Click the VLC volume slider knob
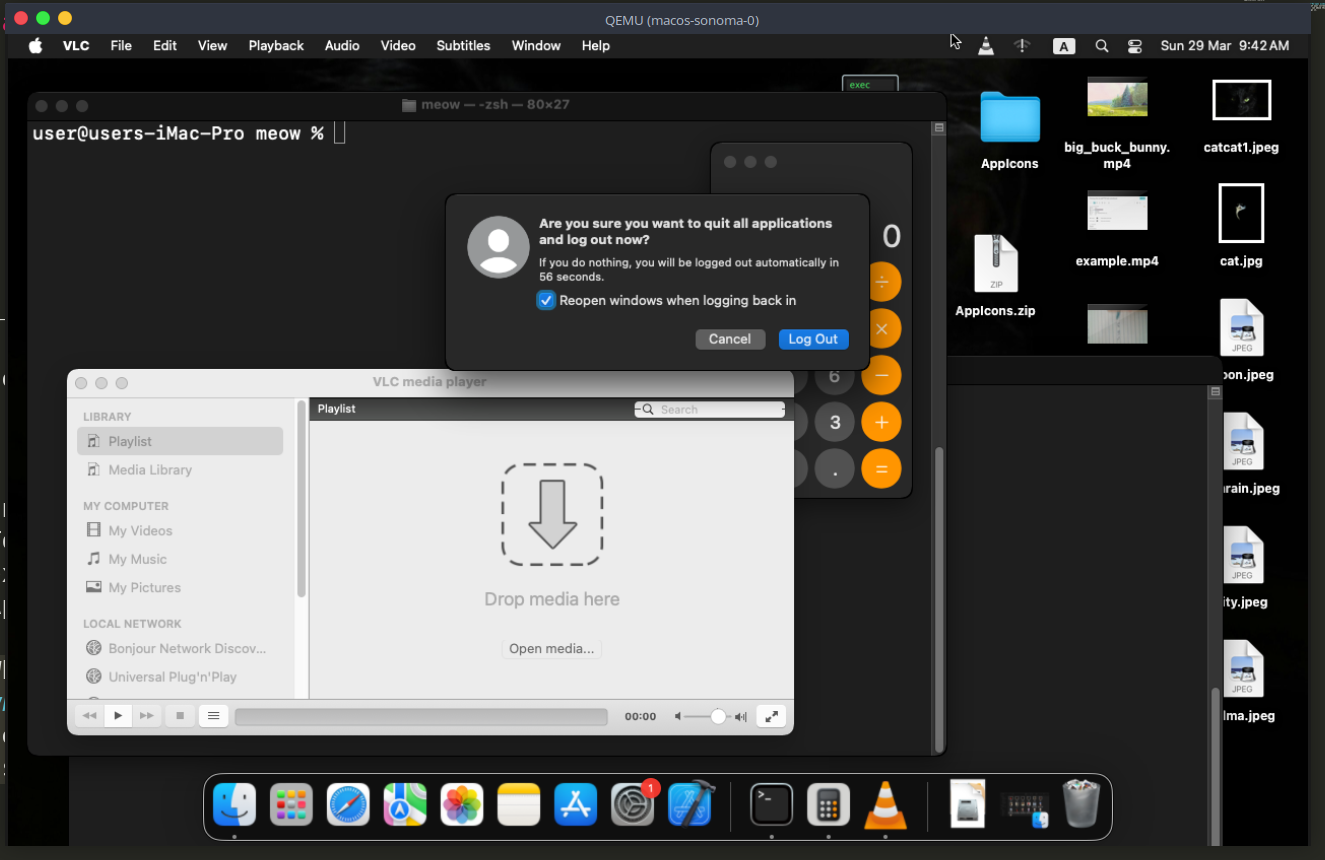The image size is (1325, 860). point(718,716)
